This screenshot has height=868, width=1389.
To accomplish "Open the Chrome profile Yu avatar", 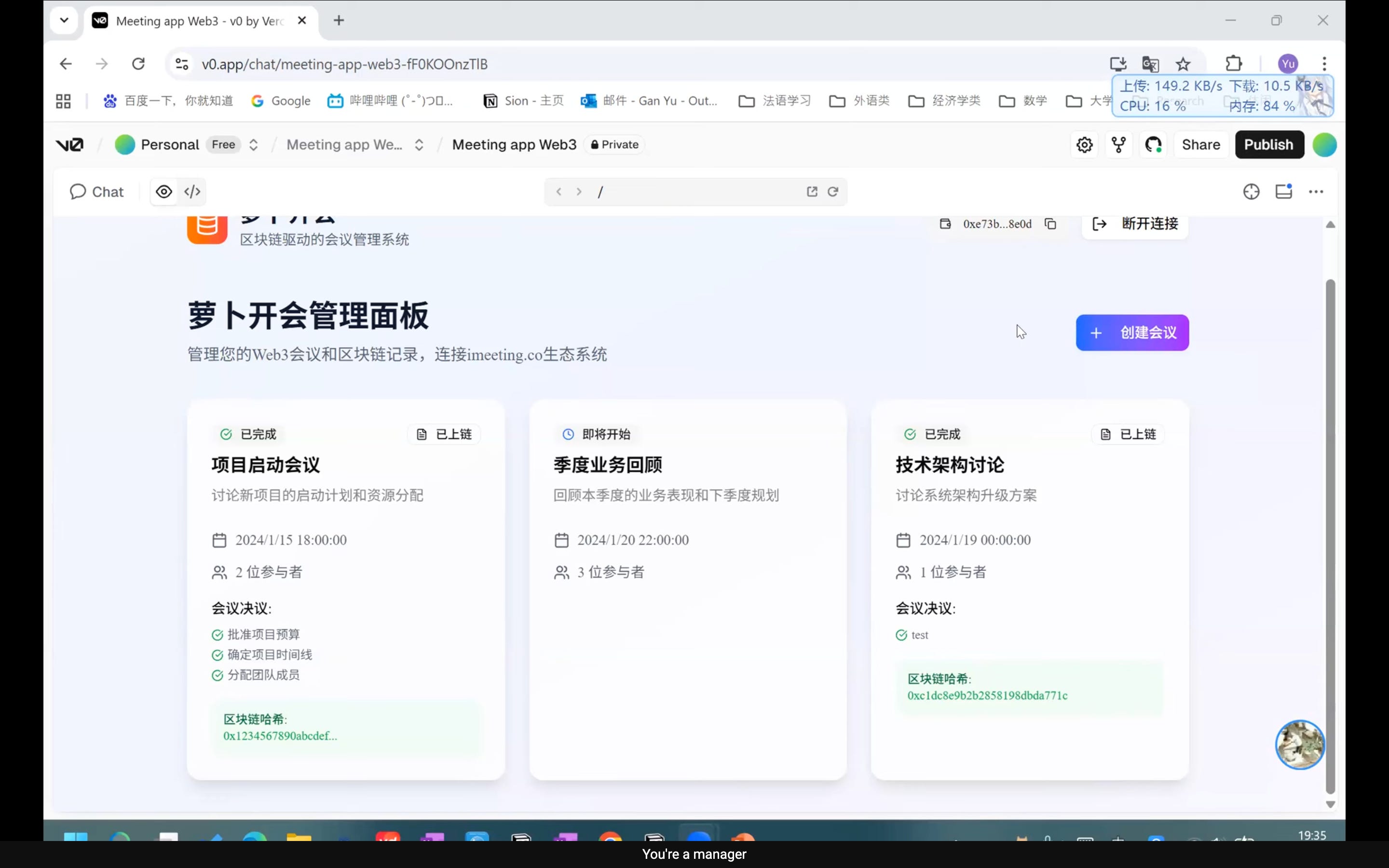I will (x=1288, y=64).
